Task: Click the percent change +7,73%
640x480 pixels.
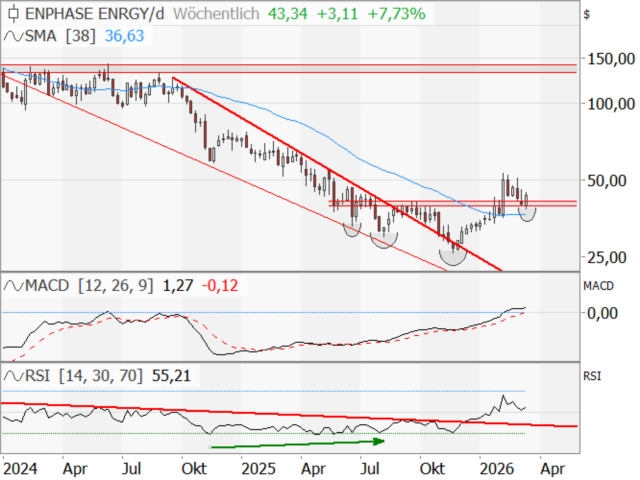Action: pyautogui.click(x=396, y=14)
